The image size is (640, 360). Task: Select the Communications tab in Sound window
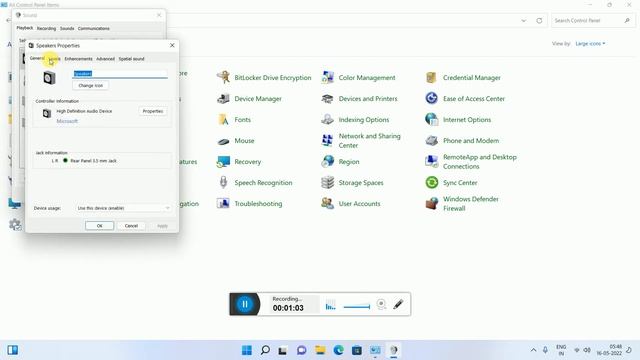point(93,29)
